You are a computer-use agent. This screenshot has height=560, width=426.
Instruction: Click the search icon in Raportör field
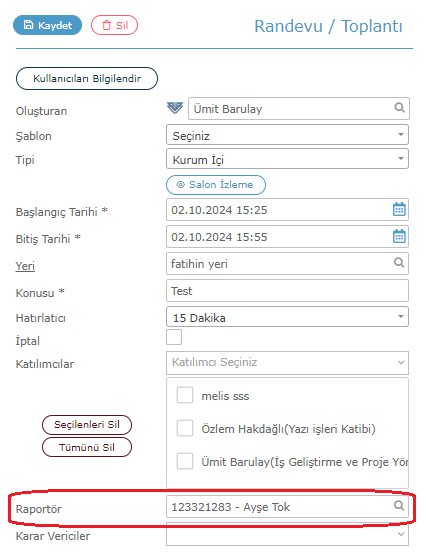[399, 506]
